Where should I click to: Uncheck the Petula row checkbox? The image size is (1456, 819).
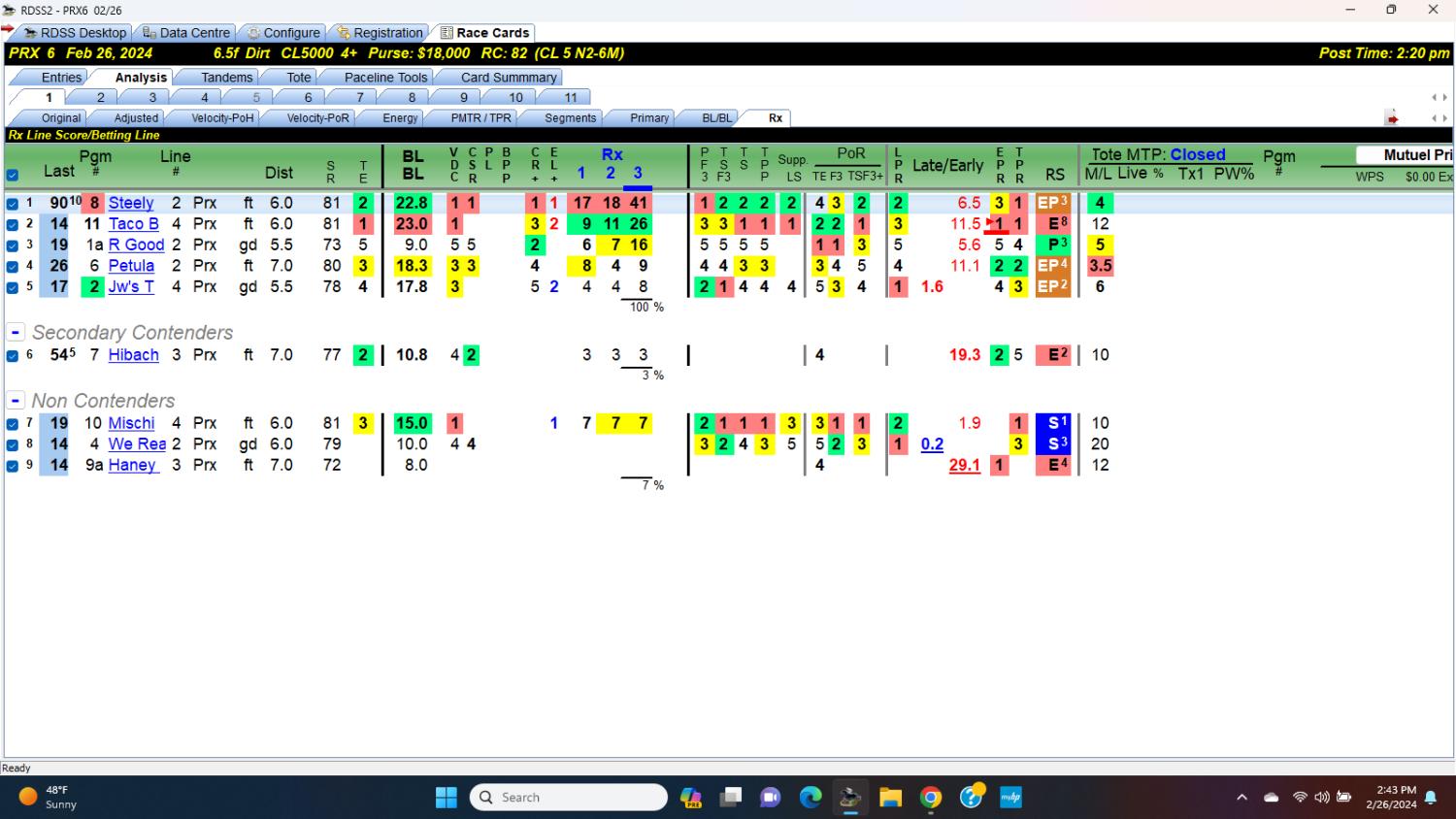pyautogui.click(x=13, y=266)
